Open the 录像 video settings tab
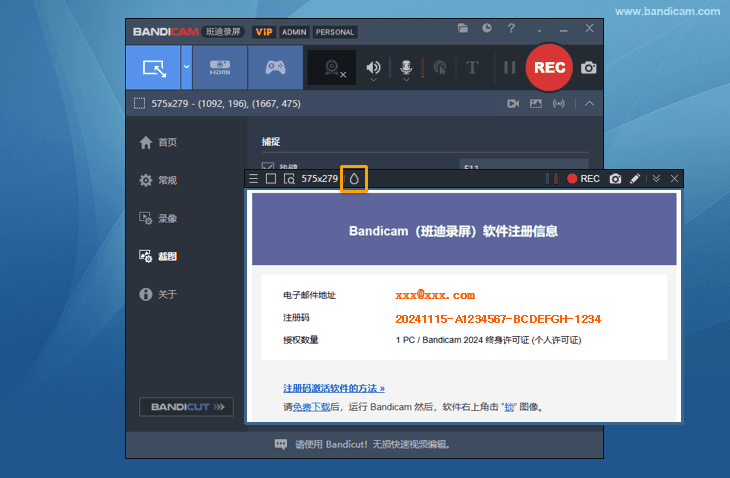Viewport: 730px width, 478px height. 158,218
